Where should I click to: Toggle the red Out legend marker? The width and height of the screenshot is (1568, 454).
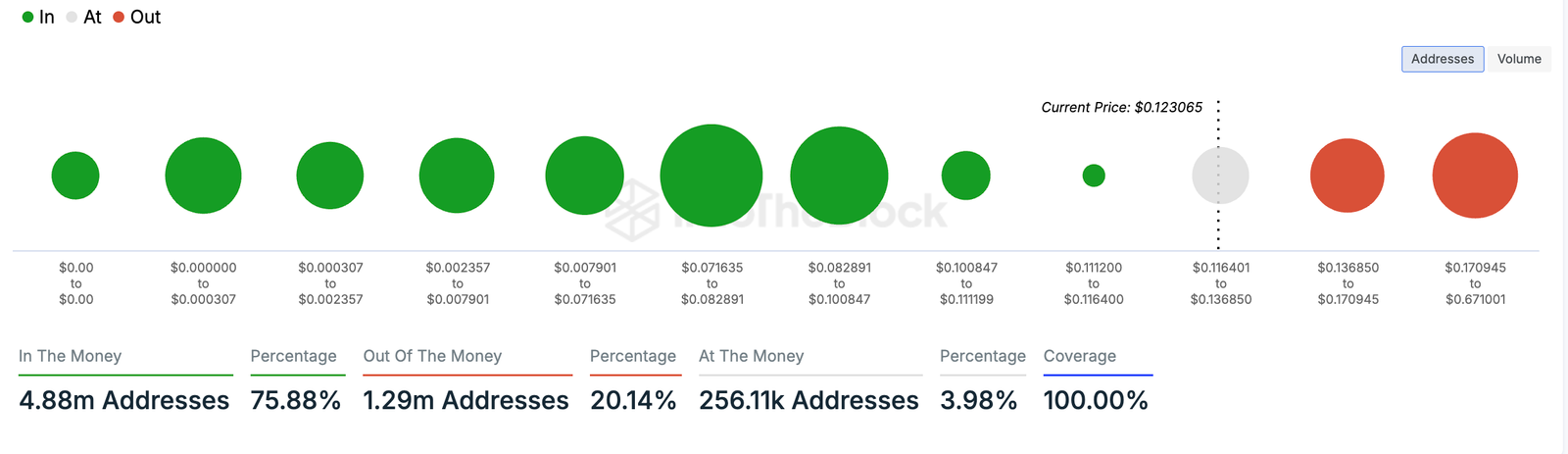[x=119, y=18]
